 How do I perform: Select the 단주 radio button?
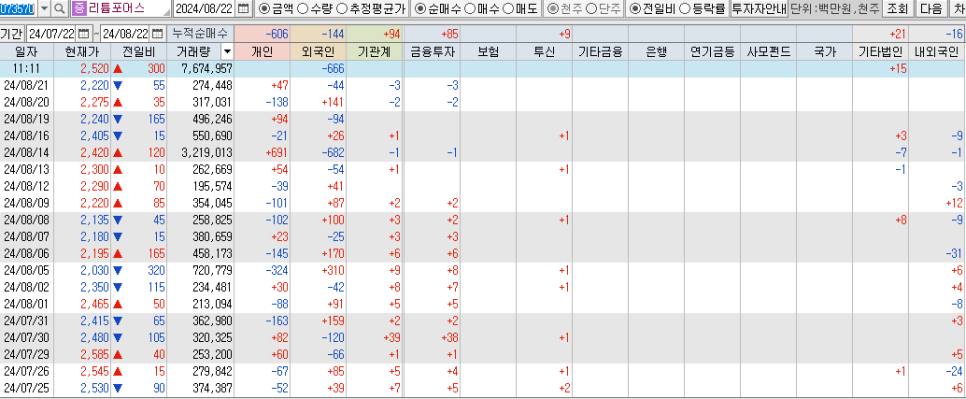tap(590, 9)
